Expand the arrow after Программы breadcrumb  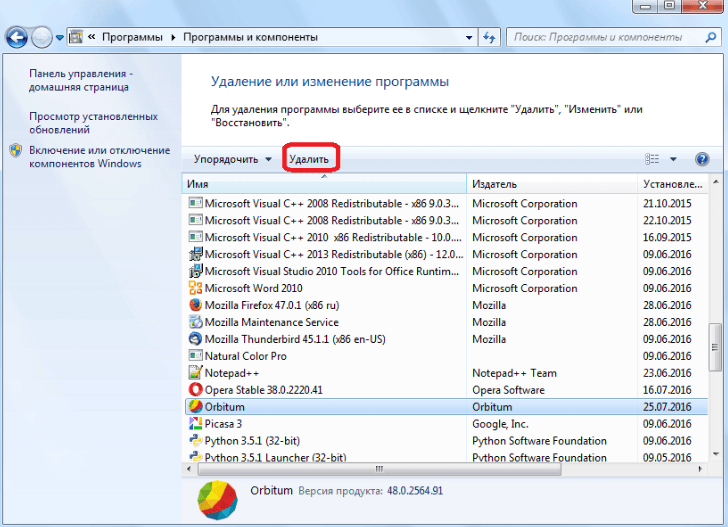pyautogui.click(x=173, y=37)
